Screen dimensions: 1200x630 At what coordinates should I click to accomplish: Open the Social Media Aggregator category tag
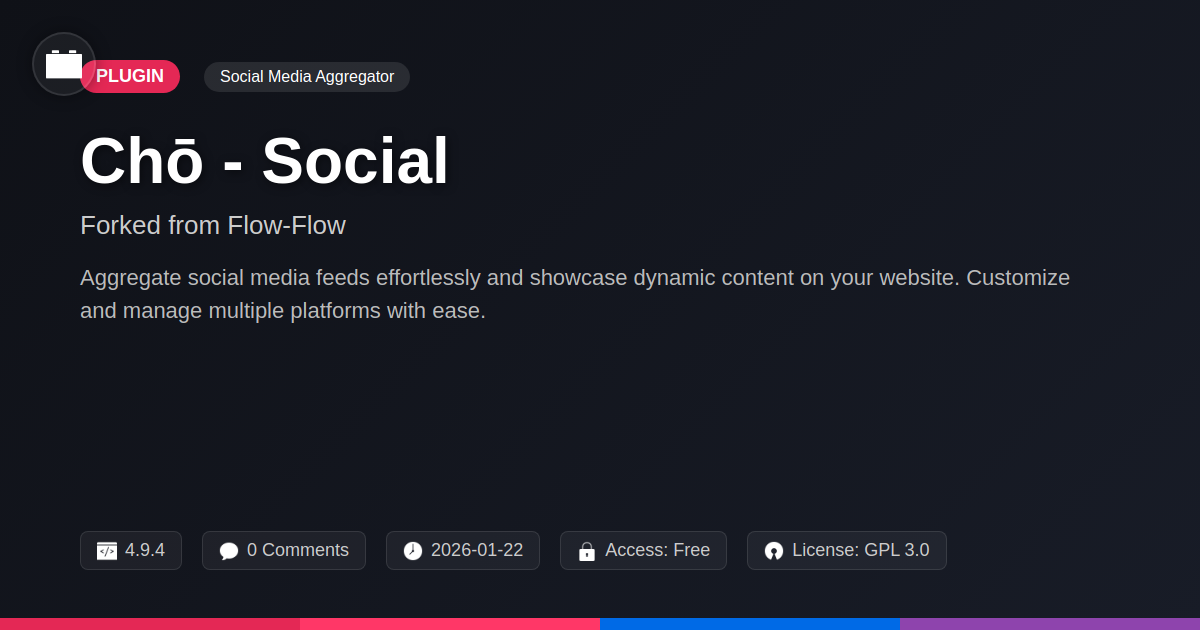coord(307,77)
